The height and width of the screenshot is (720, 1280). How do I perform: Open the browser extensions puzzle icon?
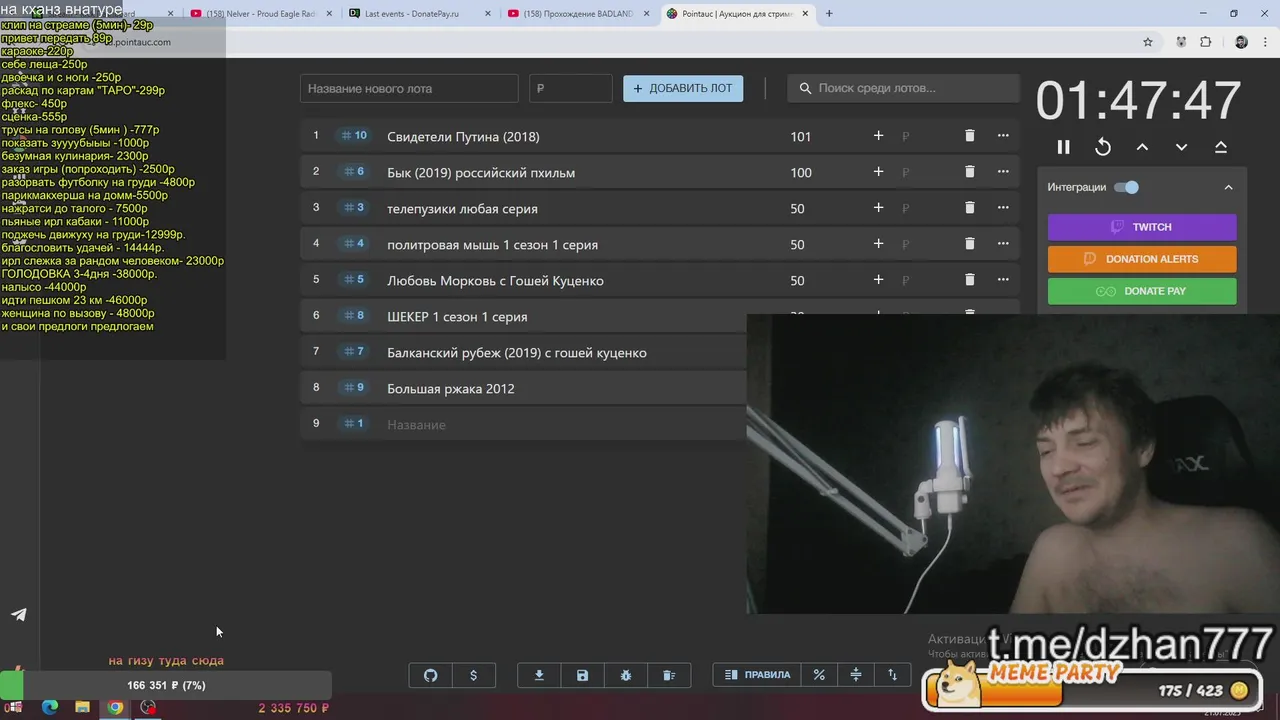tap(1205, 42)
